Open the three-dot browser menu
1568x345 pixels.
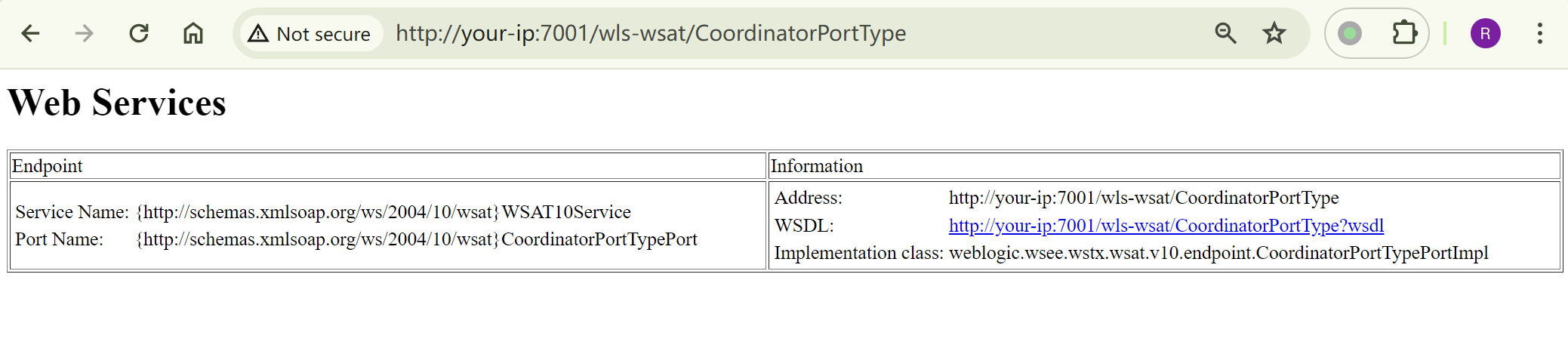click(1539, 33)
